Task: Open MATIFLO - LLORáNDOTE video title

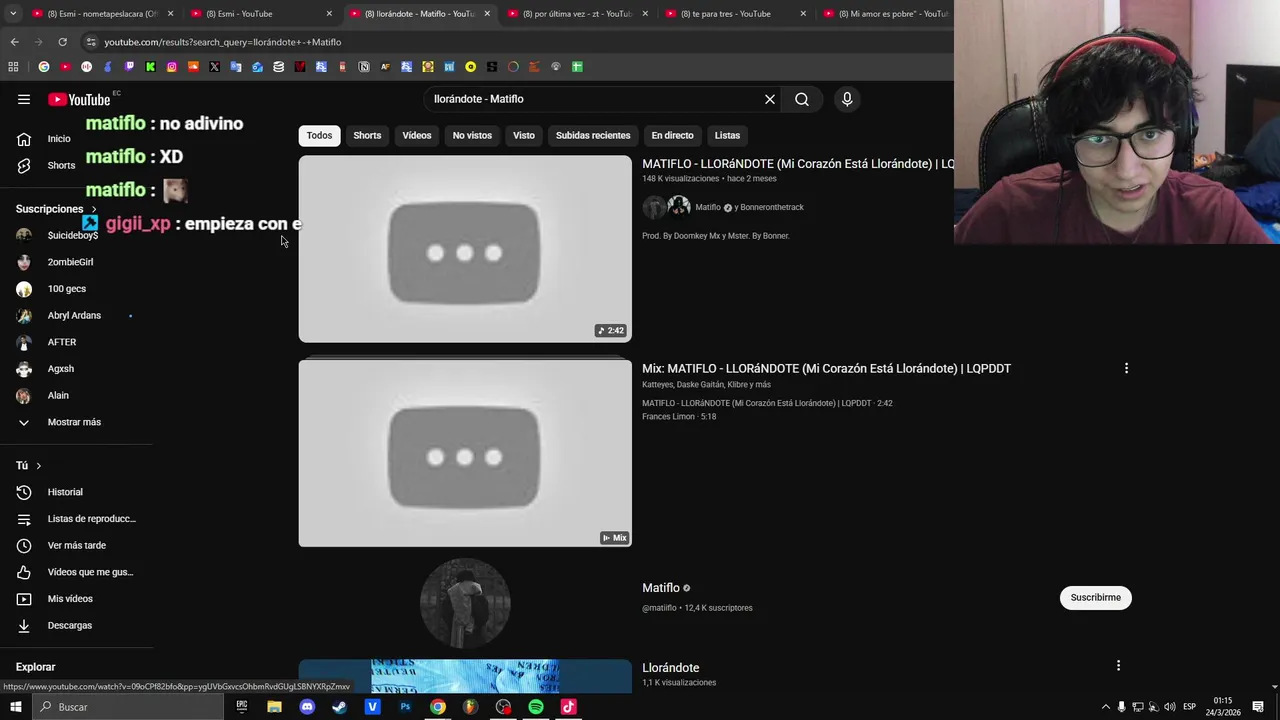Action: 798,163
